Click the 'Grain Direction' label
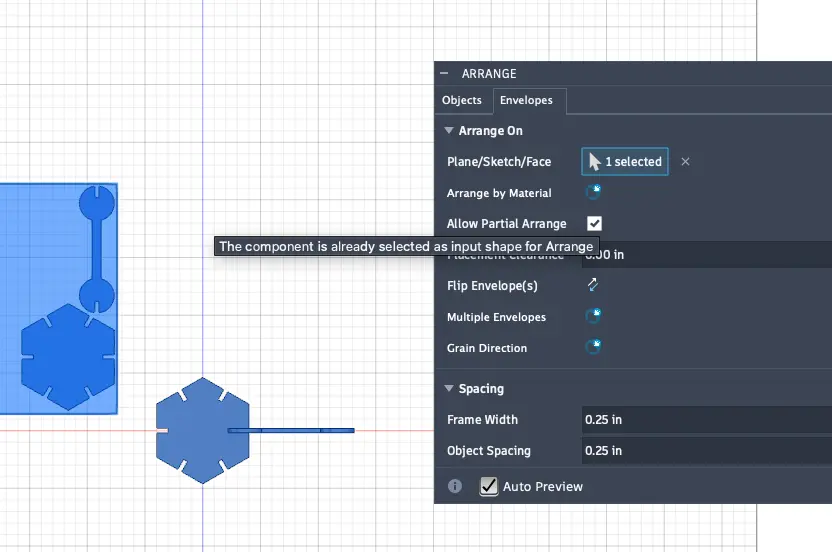This screenshot has height=552, width=832. point(487,348)
